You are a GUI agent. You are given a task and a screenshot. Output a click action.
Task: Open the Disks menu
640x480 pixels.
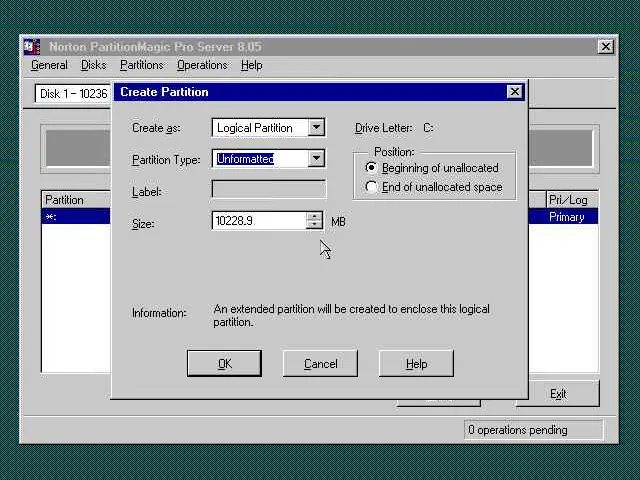tap(93, 65)
